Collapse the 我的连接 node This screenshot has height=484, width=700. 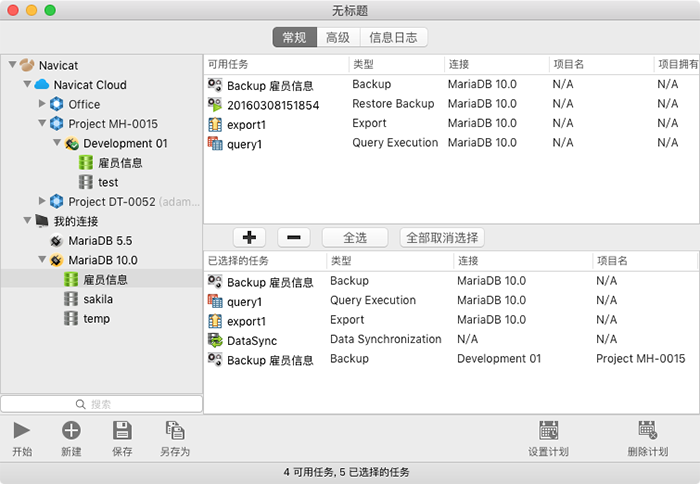[x=27, y=220]
